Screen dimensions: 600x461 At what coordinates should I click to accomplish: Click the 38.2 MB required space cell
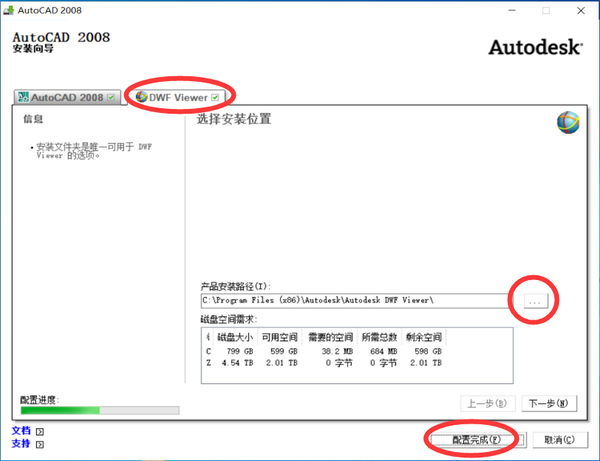(337, 351)
